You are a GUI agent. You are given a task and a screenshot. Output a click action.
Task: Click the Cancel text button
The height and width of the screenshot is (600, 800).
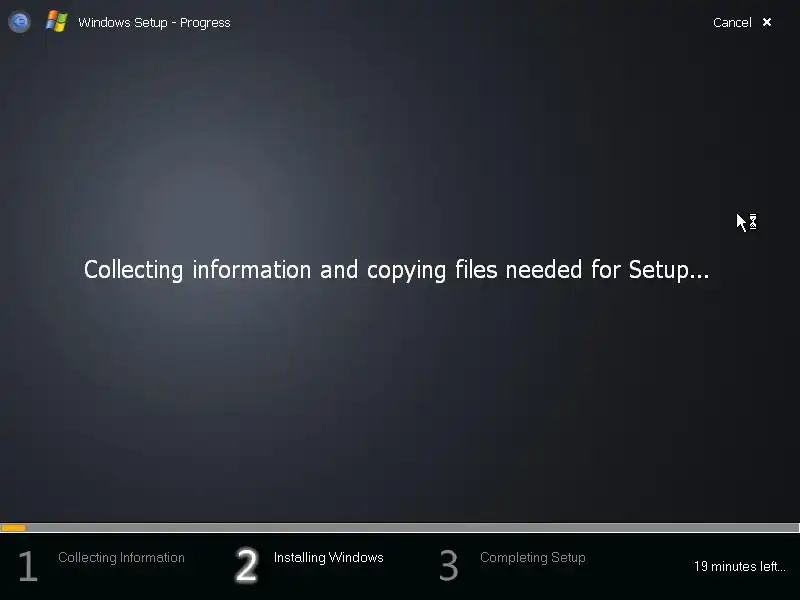point(732,22)
